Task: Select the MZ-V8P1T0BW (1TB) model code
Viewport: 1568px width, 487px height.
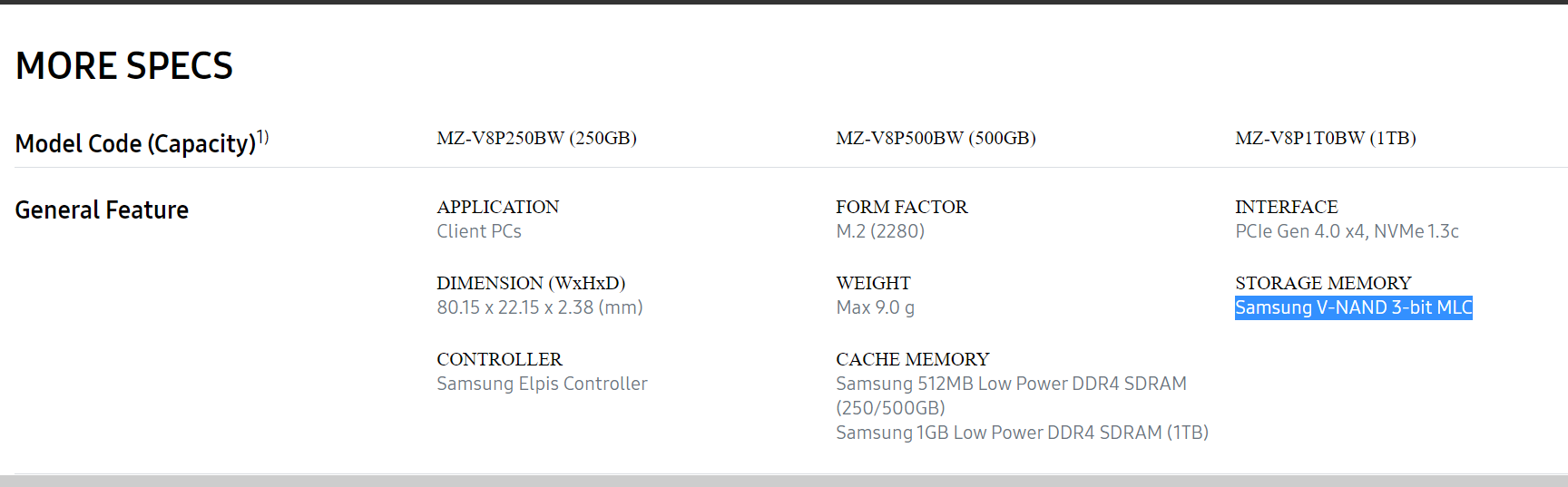Action: [1325, 138]
